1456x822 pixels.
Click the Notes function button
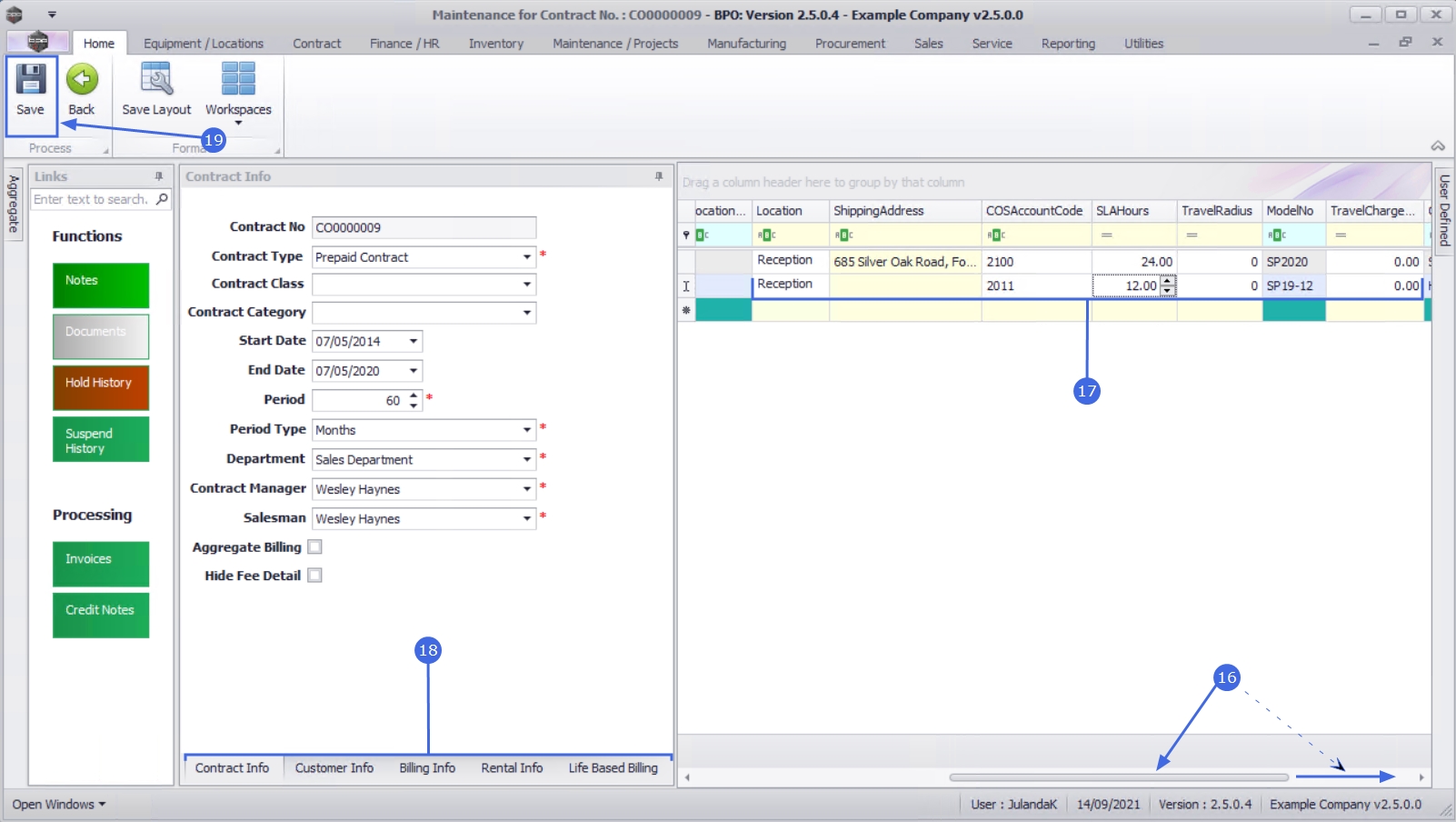(101, 286)
